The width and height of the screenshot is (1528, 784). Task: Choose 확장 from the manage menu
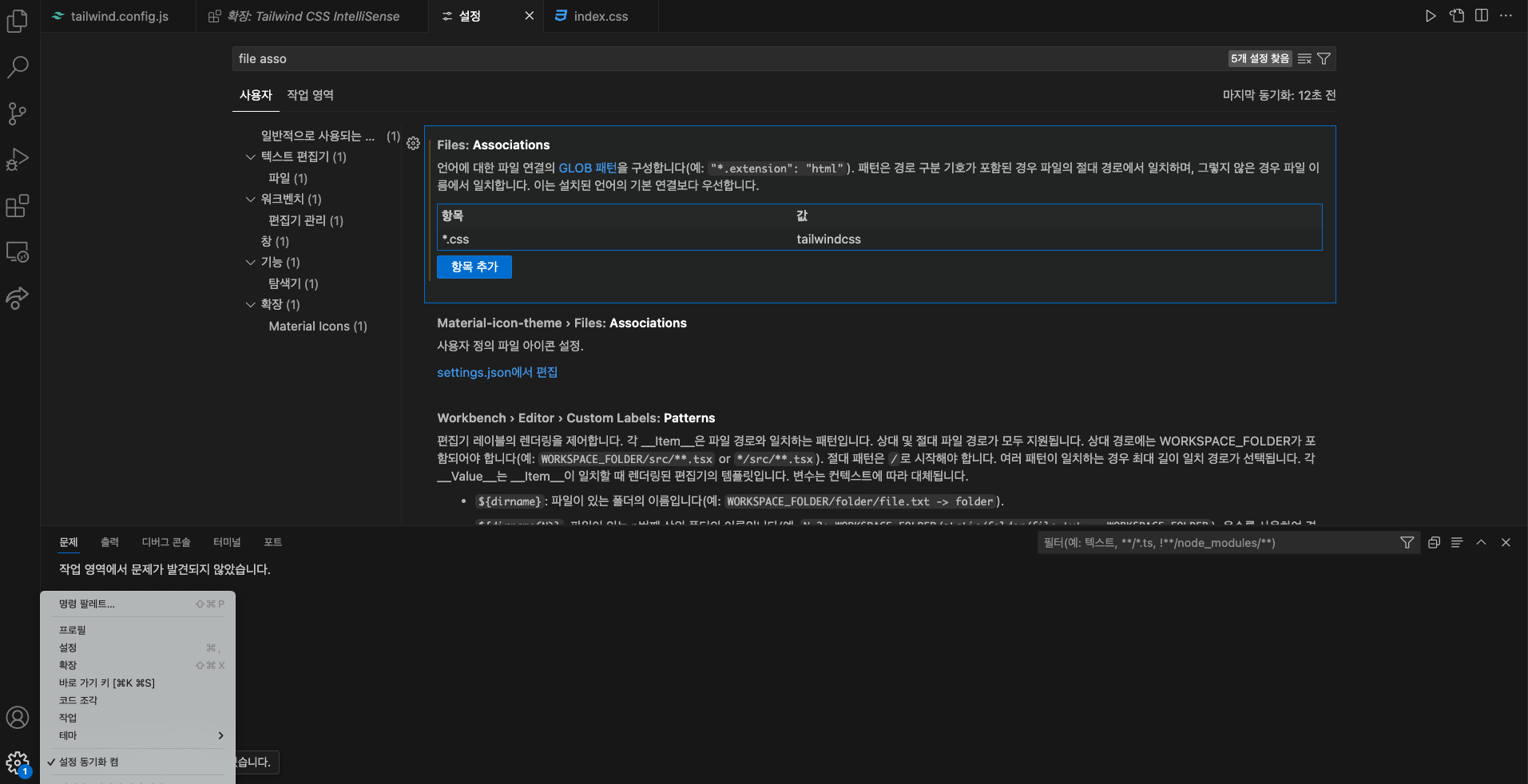137,665
